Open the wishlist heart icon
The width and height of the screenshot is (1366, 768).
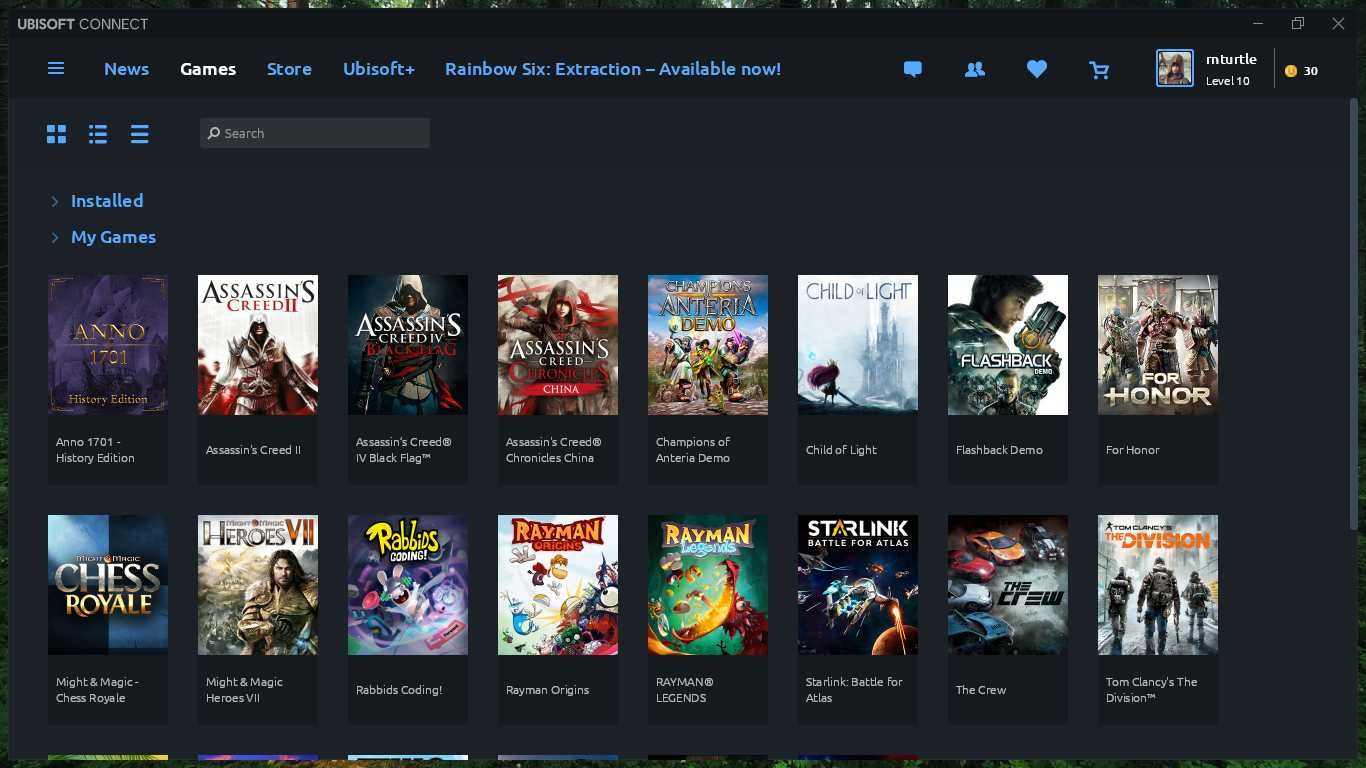pos(1037,69)
